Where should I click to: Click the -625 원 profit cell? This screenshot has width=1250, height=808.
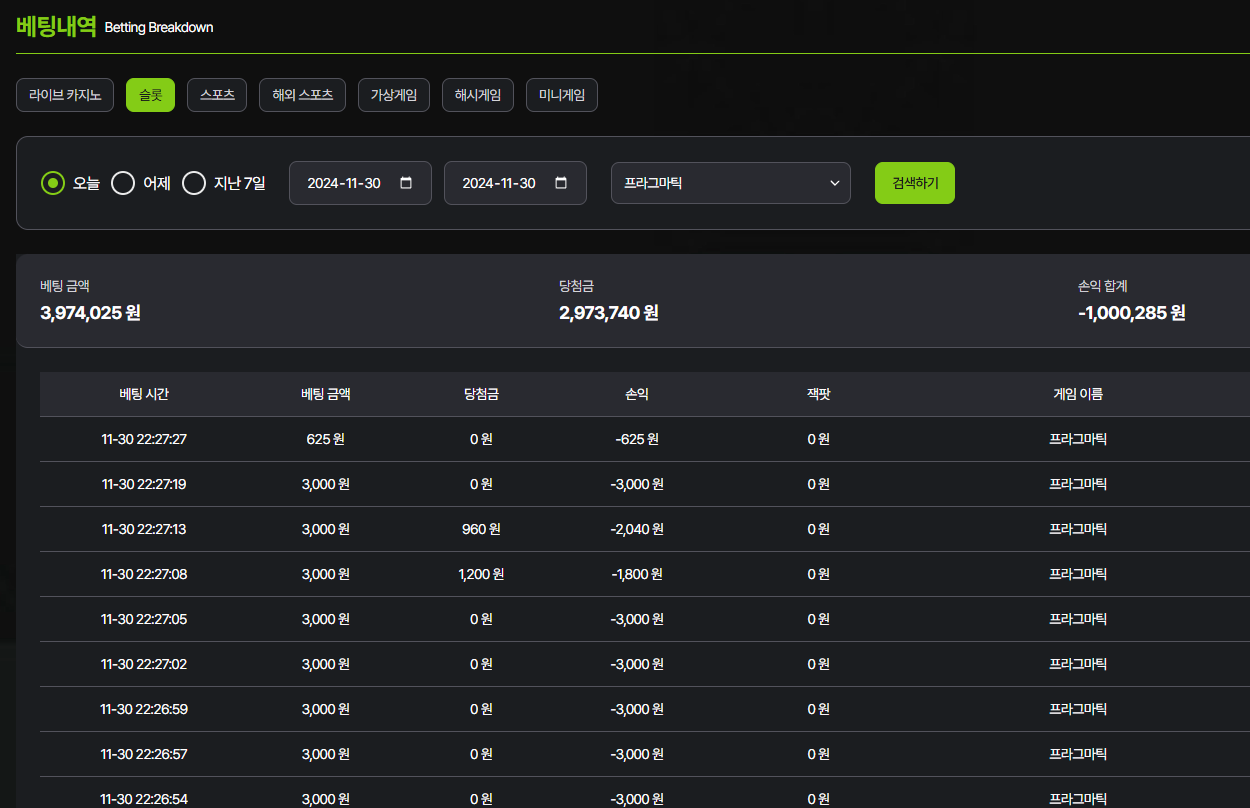coord(637,439)
